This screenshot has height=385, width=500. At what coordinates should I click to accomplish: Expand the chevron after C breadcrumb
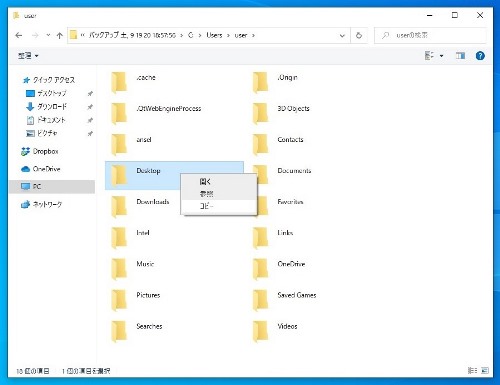[x=200, y=35]
